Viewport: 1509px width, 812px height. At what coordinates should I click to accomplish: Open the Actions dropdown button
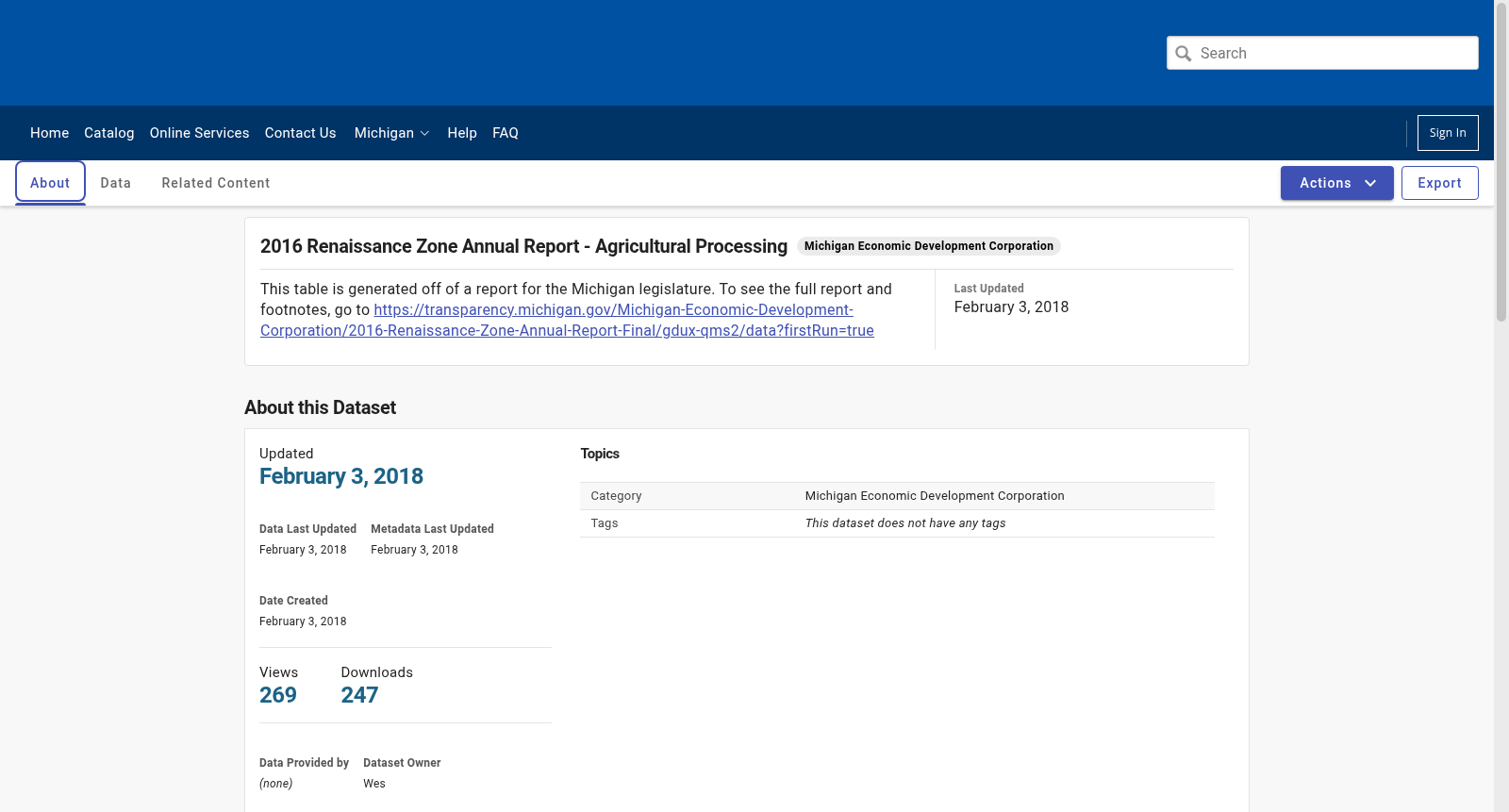(x=1337, y=183)
